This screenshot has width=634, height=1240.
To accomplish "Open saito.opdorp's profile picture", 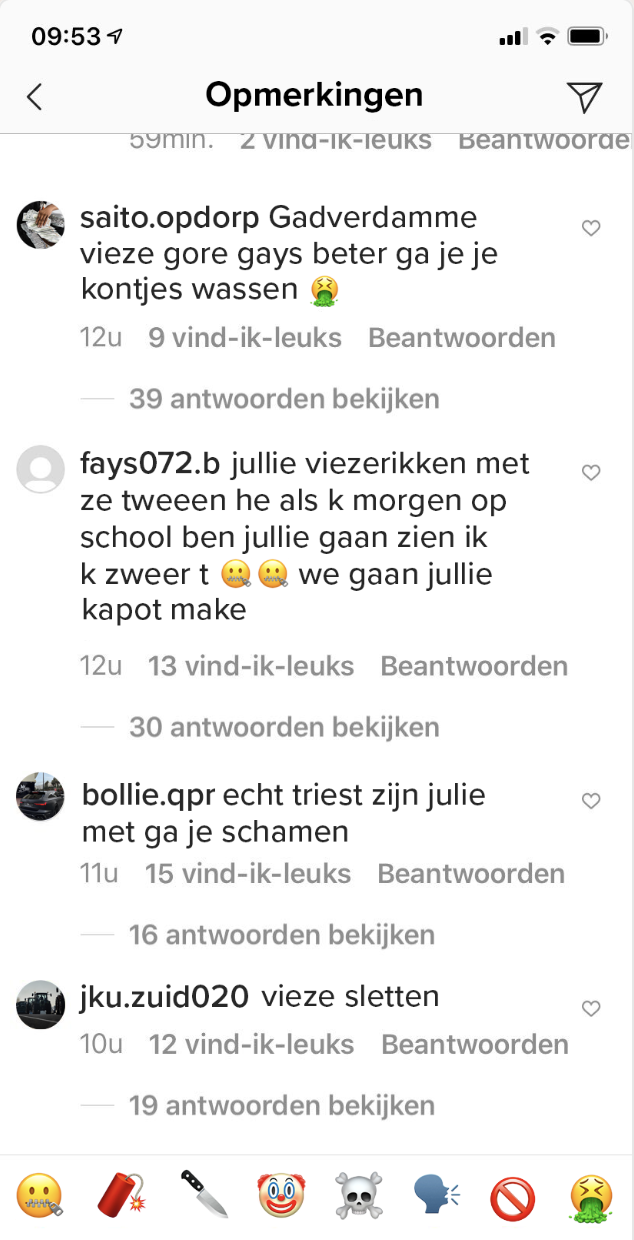I will tap(41, 224).
